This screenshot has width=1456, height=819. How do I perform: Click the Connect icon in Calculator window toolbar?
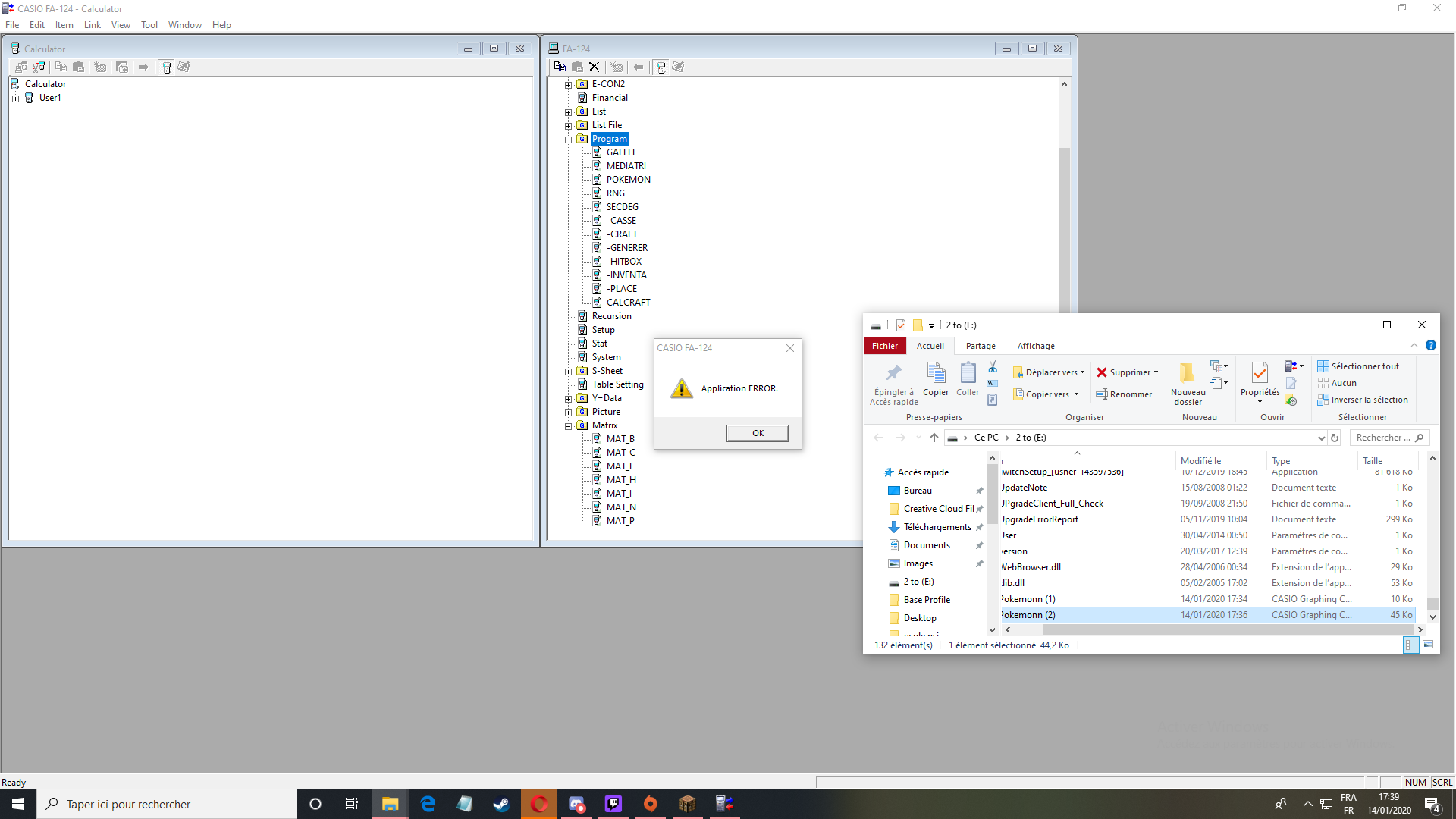[x=21, y=67]
